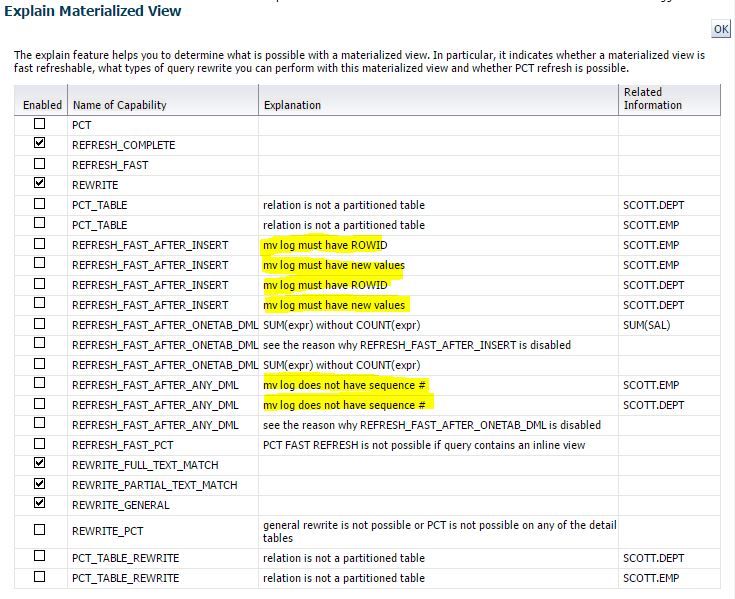The image size is (735, 599).
Task: Click the Related Information column header
Action: click(652, 98)
